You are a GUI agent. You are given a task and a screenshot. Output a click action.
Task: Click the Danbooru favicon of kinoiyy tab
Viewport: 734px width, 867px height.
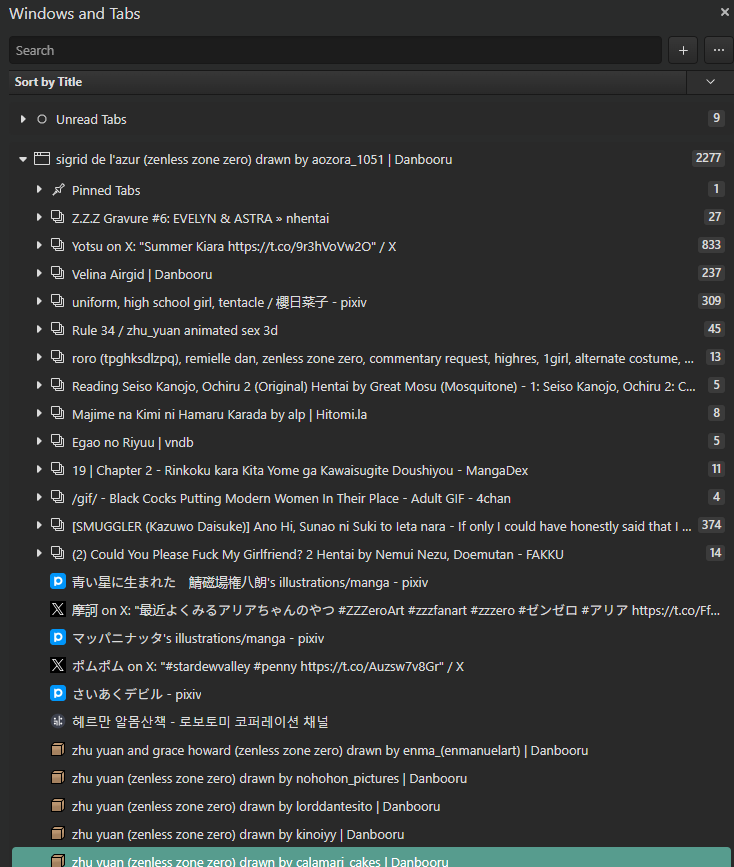coord(58,834)
